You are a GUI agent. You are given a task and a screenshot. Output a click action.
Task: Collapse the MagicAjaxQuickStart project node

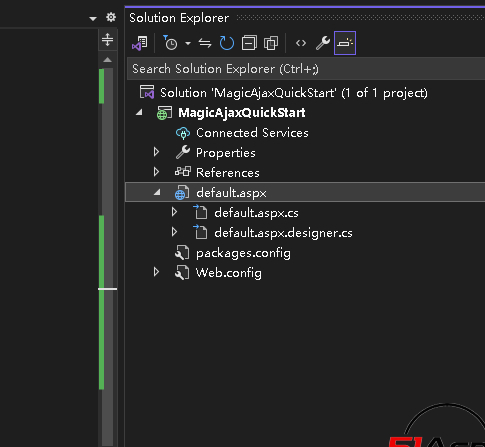(x=140, y=112)
